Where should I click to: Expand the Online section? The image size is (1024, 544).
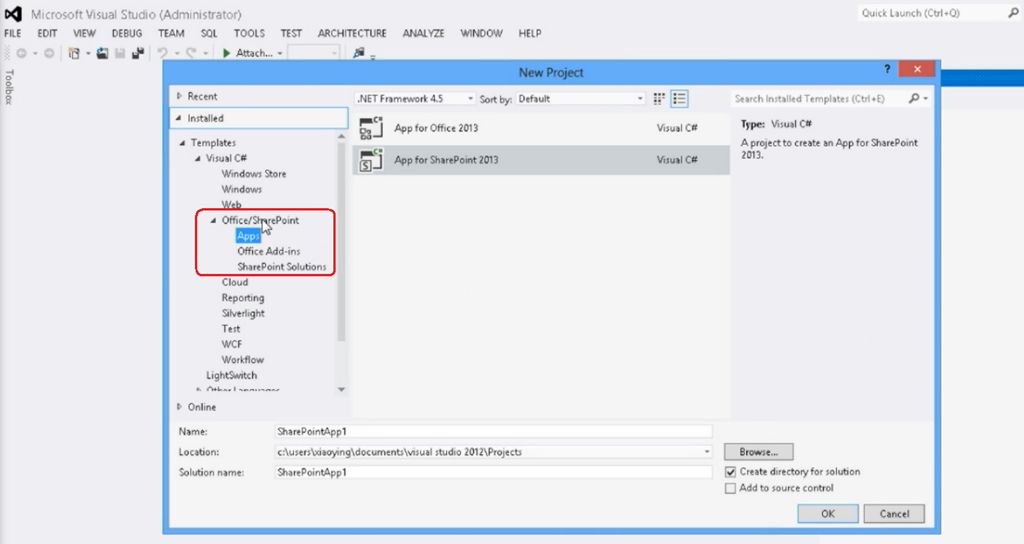coord(179,407)
